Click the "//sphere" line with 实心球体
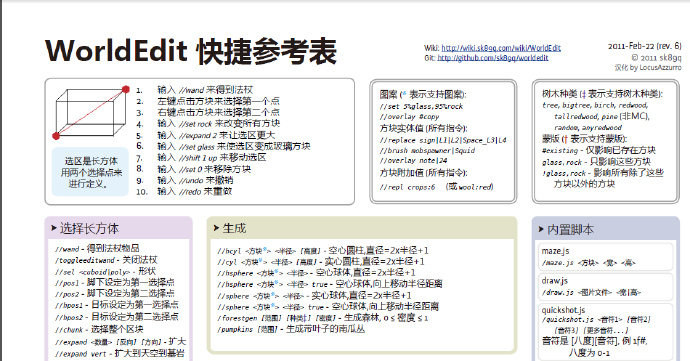This screenshot has height=361, width=690. (315, 295)
